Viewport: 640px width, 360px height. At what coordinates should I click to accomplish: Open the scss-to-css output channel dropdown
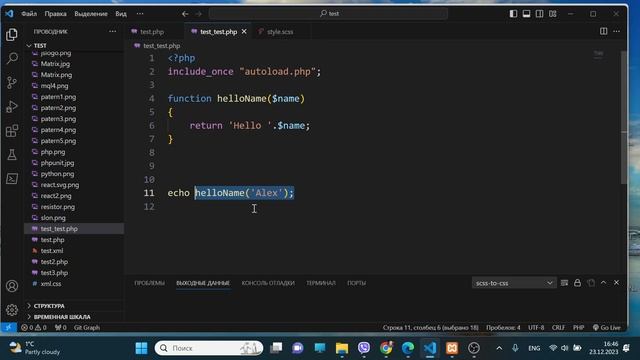[x=514, y=283]
